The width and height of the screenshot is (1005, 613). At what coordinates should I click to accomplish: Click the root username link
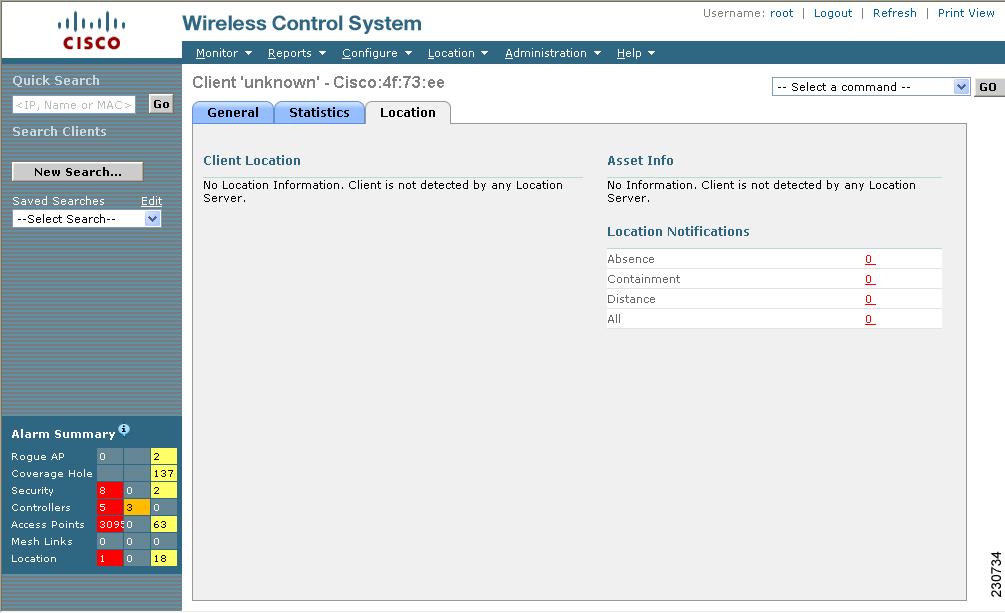pos(781,13)
